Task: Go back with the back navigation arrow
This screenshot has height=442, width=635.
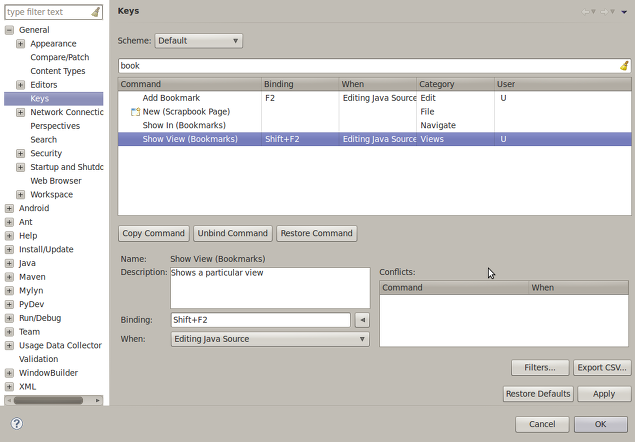Action: (588, 12)
